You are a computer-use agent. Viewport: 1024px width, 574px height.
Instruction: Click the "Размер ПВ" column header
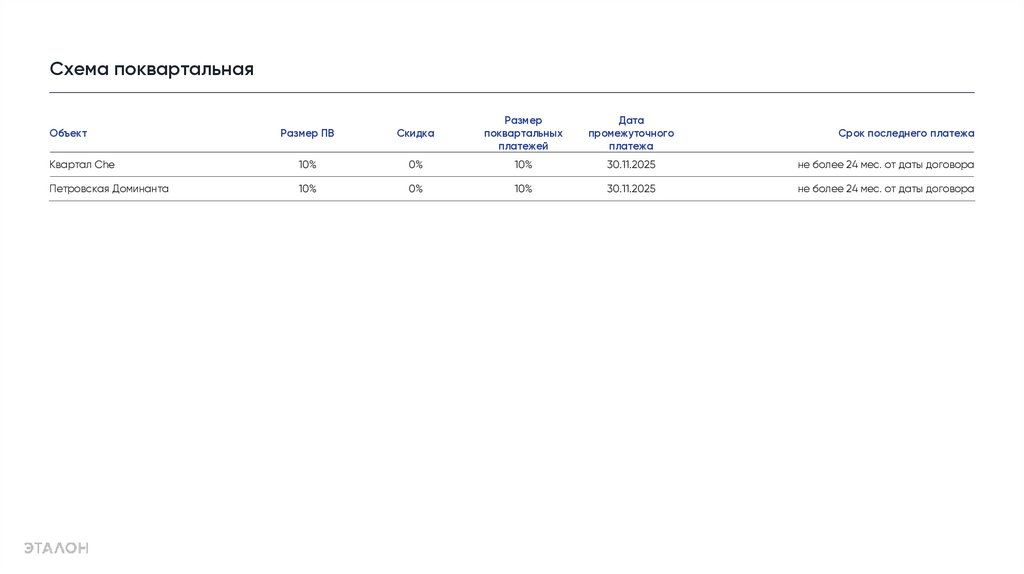(307, 133)
